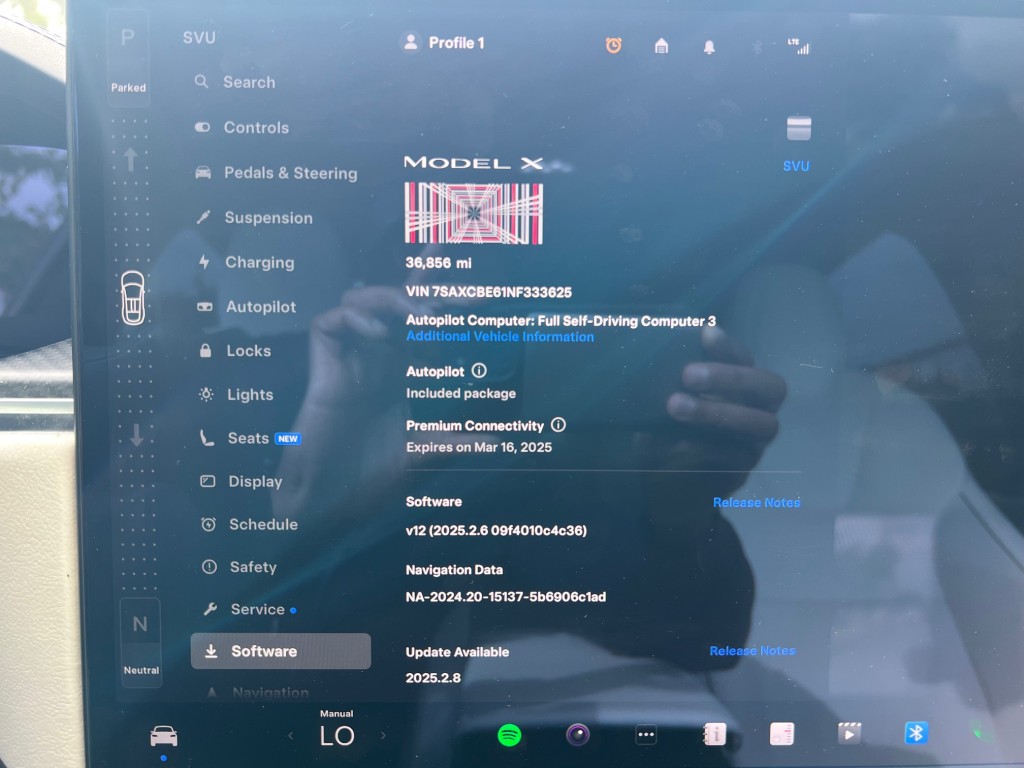Viewport: 1024px width, 768px height.
Task: Tap the Manual LO climate display
Action: tap(337, 729)
